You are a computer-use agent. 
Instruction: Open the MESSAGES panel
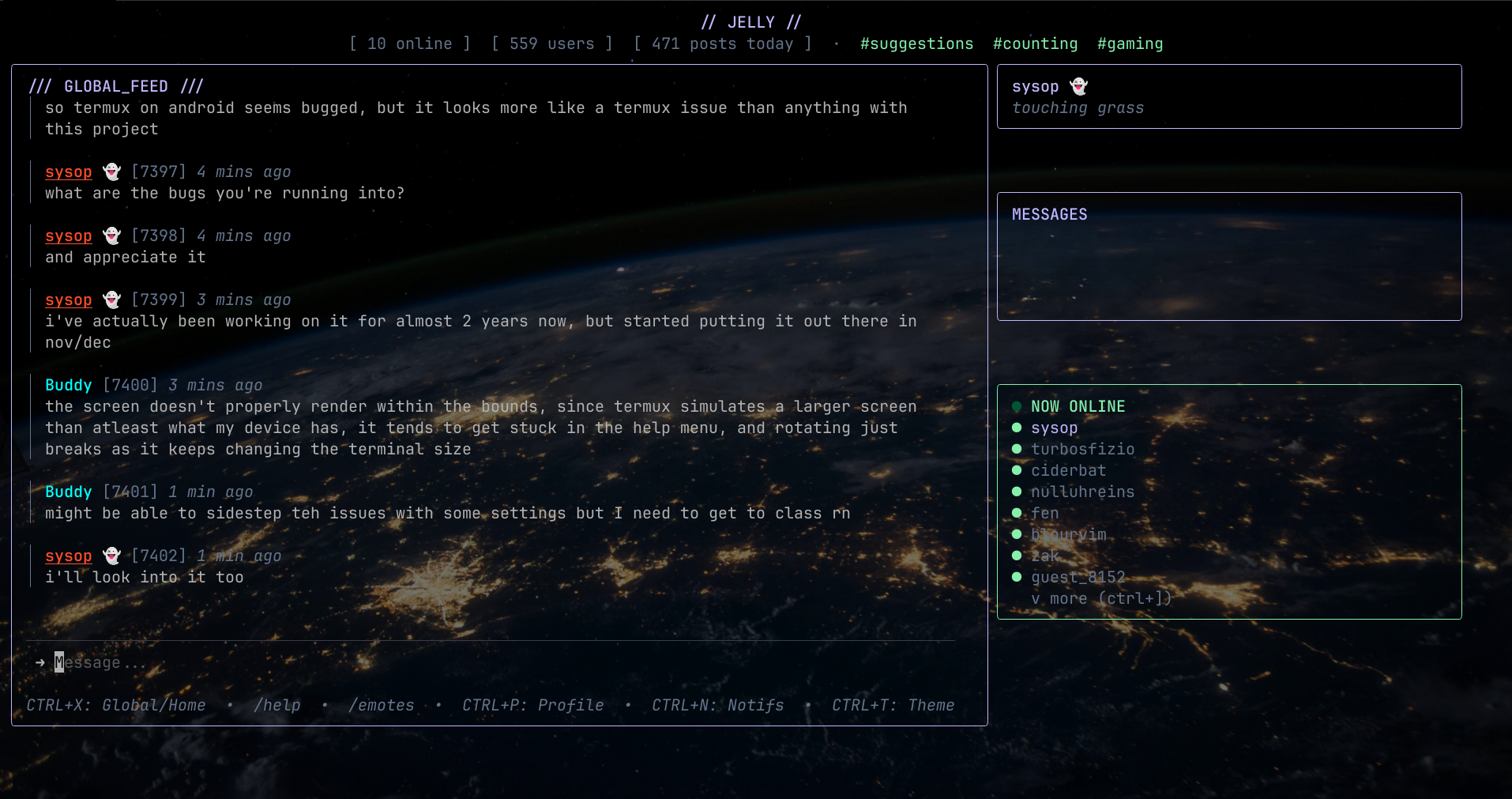(x=1050, y=213)
